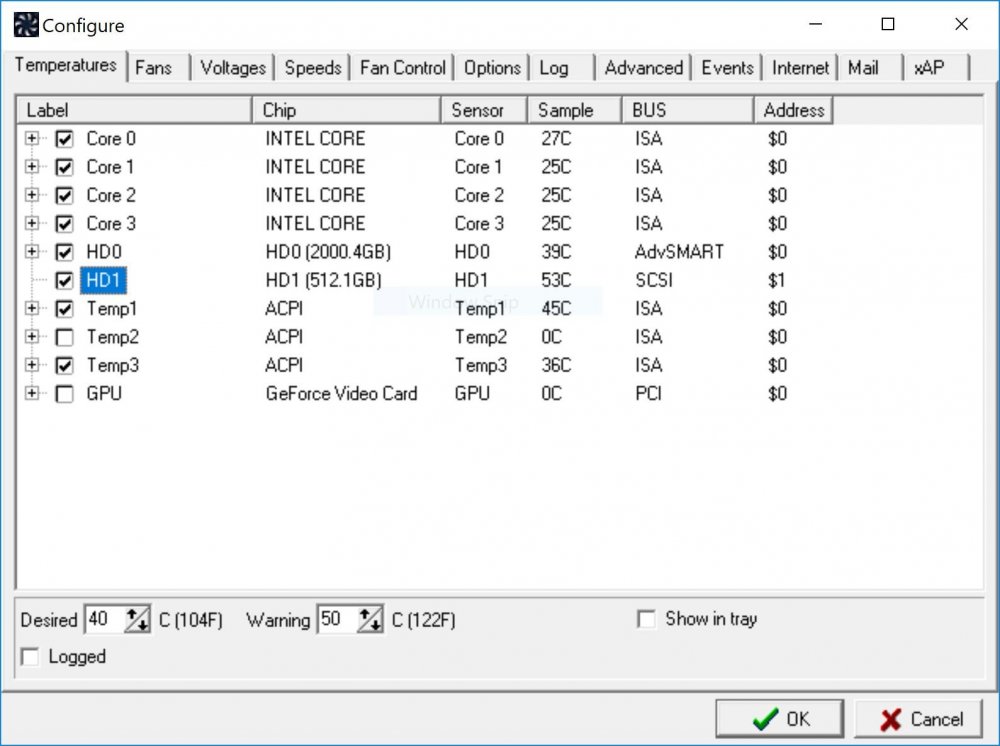Click the 'AdvSMART' bus value

pyautogui.click(x=679, y=252)
